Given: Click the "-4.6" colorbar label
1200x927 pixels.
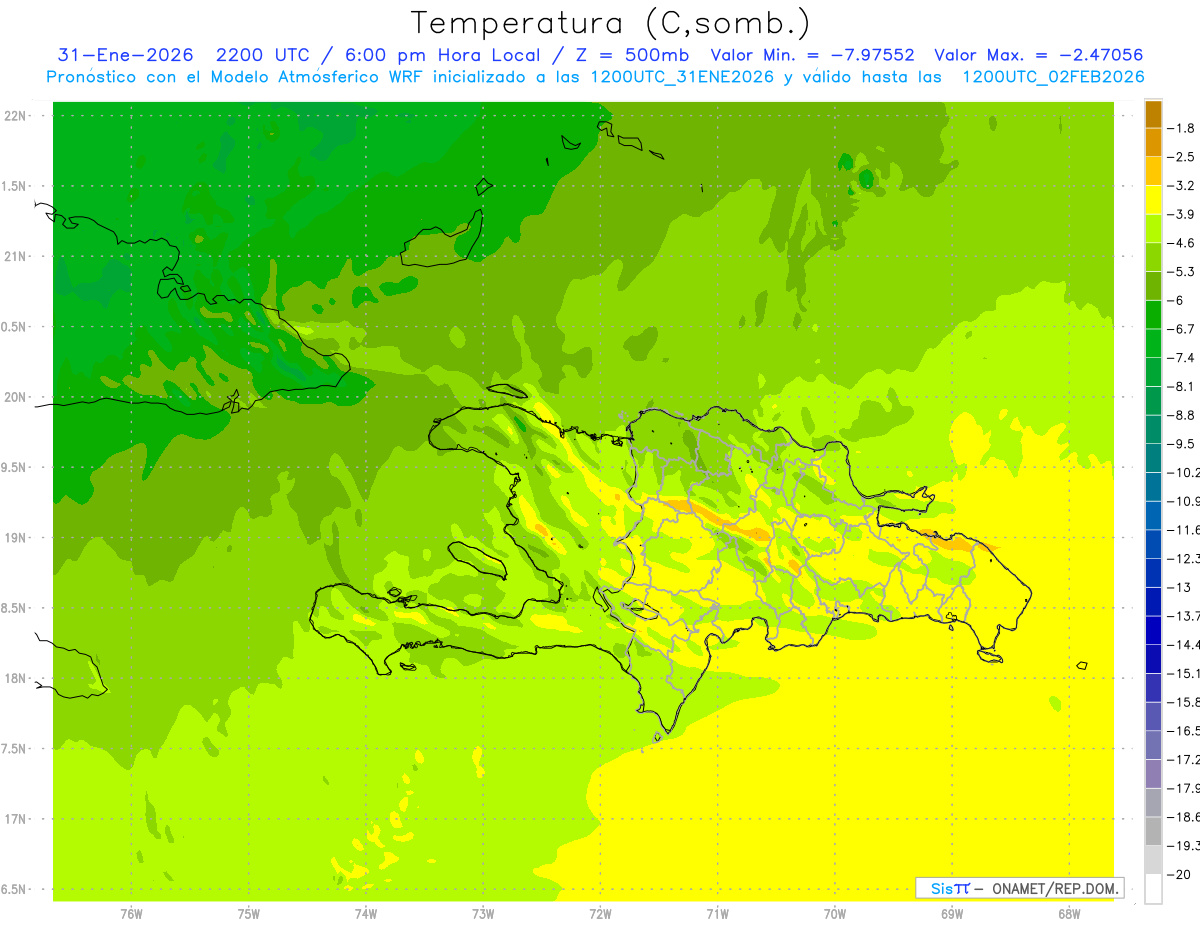Looking at the screenshot, I should coord(1181,243).
